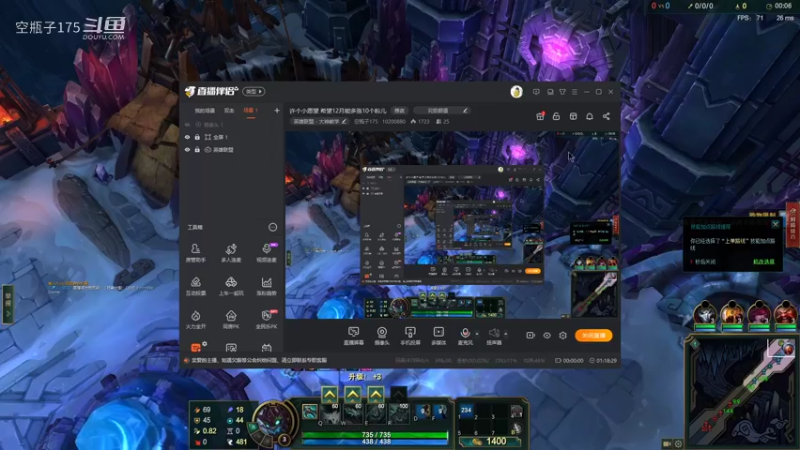Image resolution: width=800 pixels, height=450 pixels.
Task: Click the gift box icon with red badge
Action: pos(540,116)
